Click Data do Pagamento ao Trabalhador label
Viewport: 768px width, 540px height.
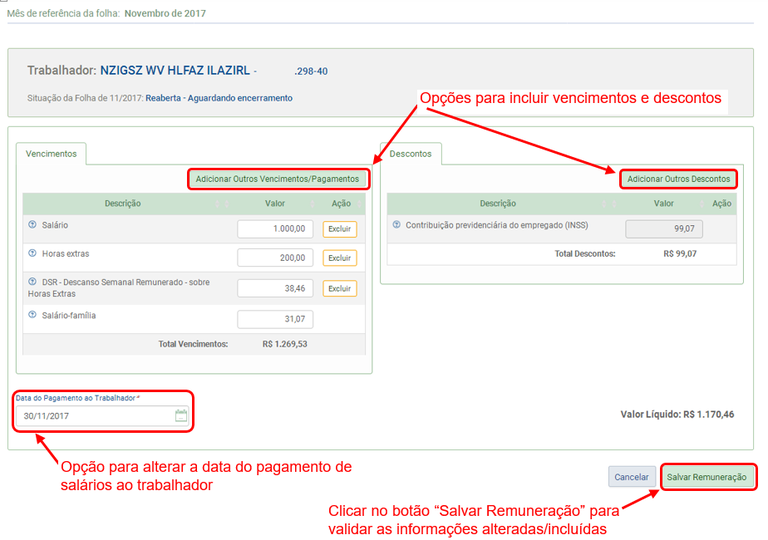point(77,398)
